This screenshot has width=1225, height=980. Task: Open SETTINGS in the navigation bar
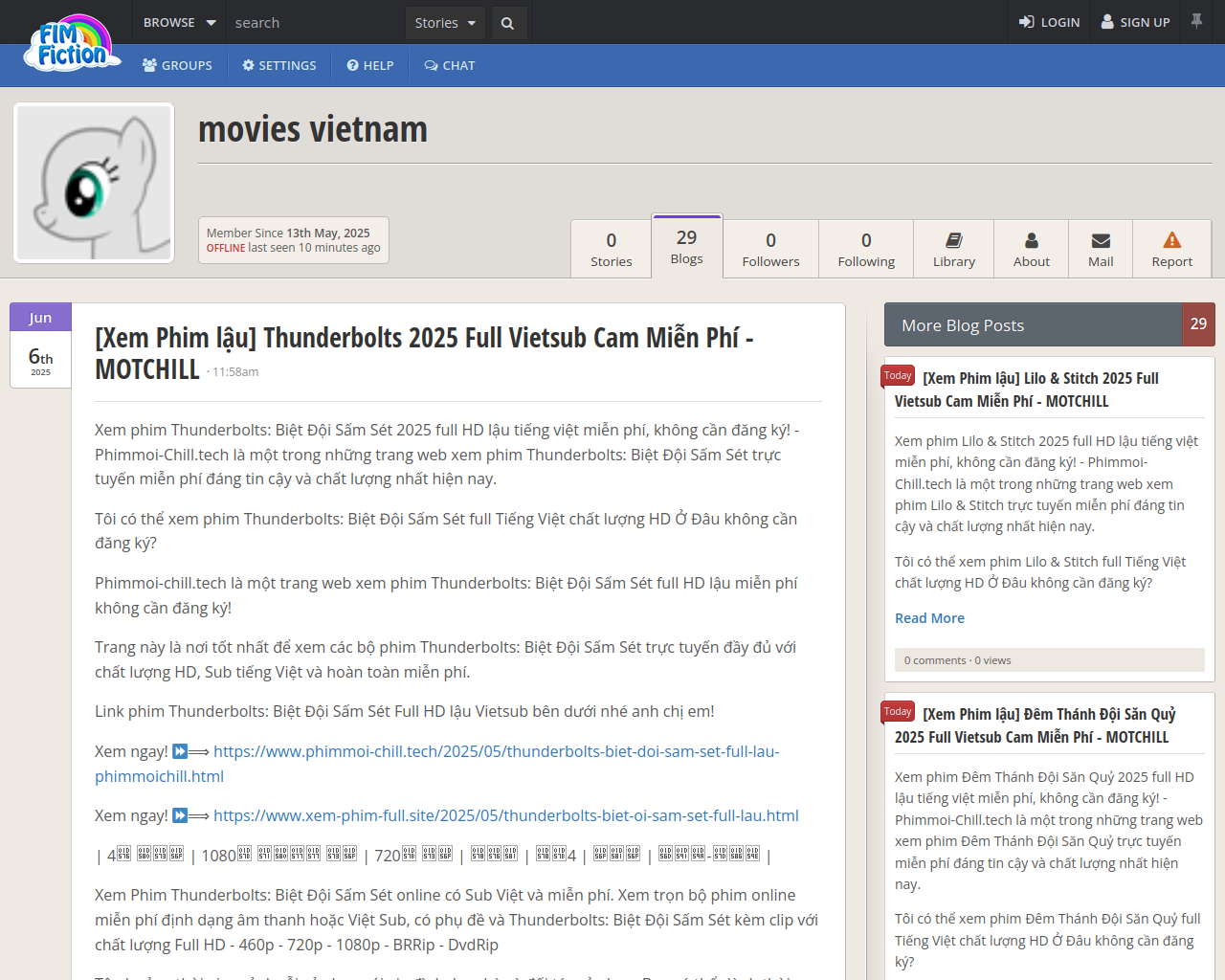click(279, 65)
